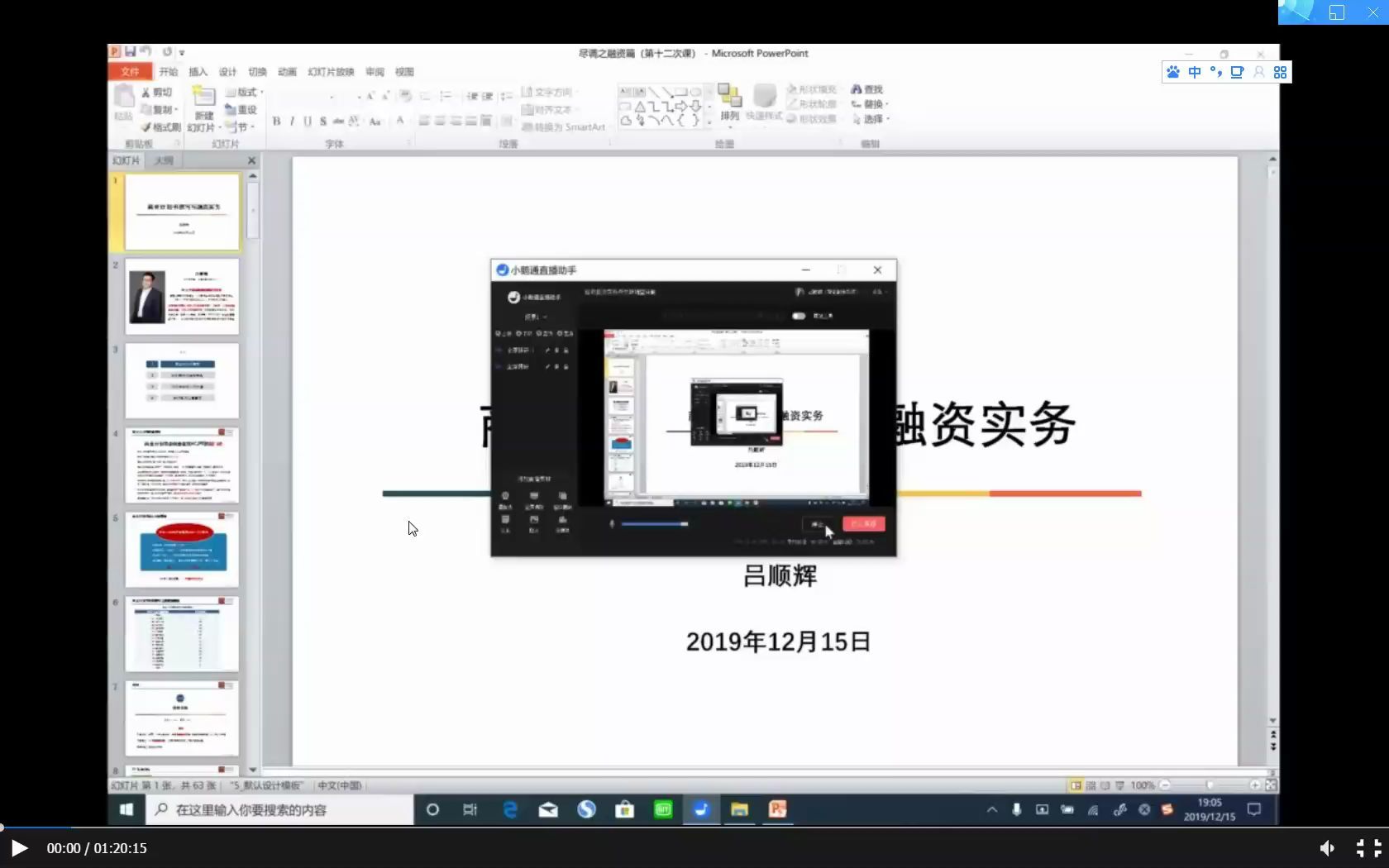
Task: Open Microsoft Edge from the taskbar
Action: click(510, 809)
